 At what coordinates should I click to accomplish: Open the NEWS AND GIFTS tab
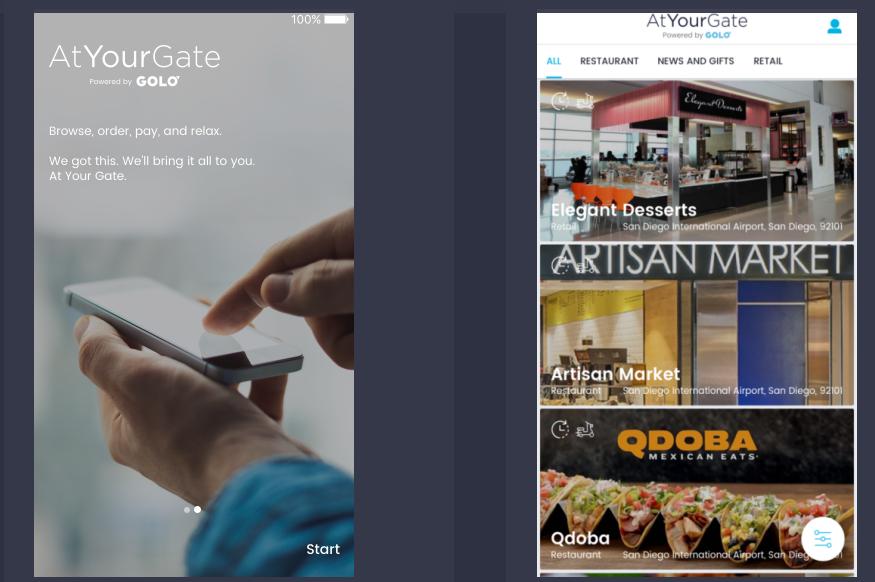(695, 61)
